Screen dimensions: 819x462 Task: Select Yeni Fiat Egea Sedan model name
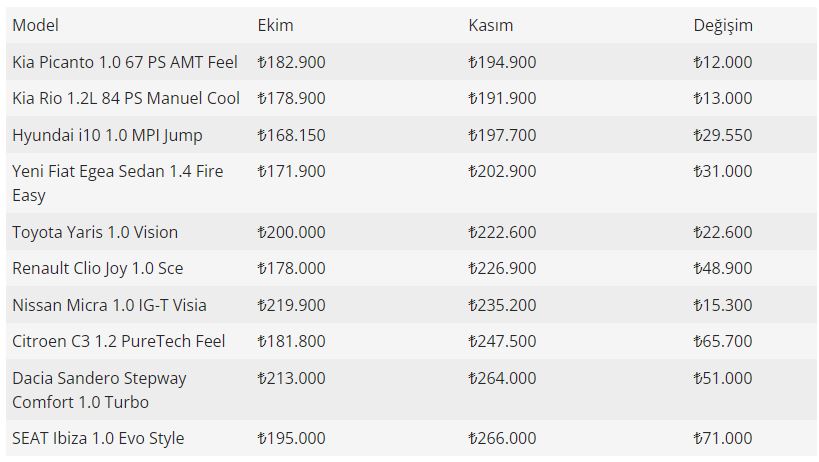click(118, 183)
